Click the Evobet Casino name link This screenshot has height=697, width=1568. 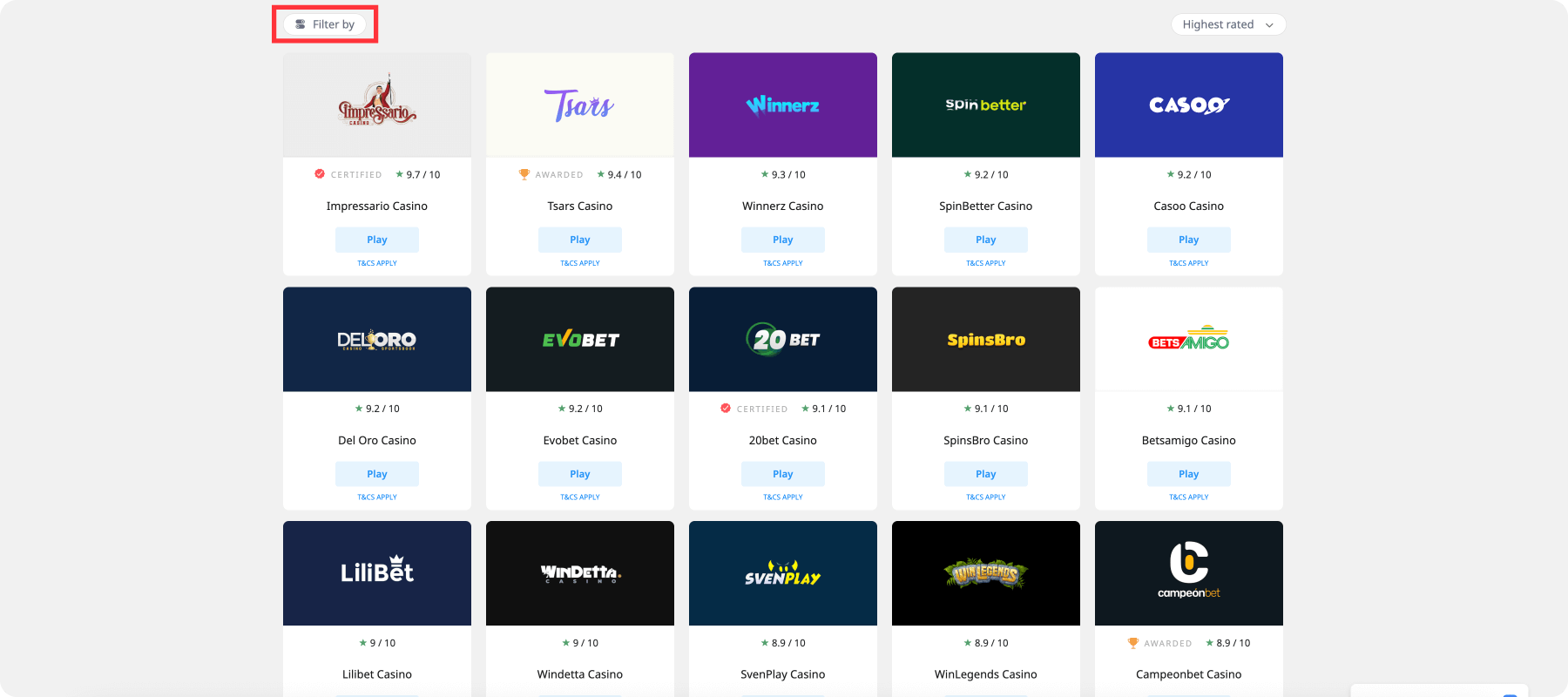(580, 441)
